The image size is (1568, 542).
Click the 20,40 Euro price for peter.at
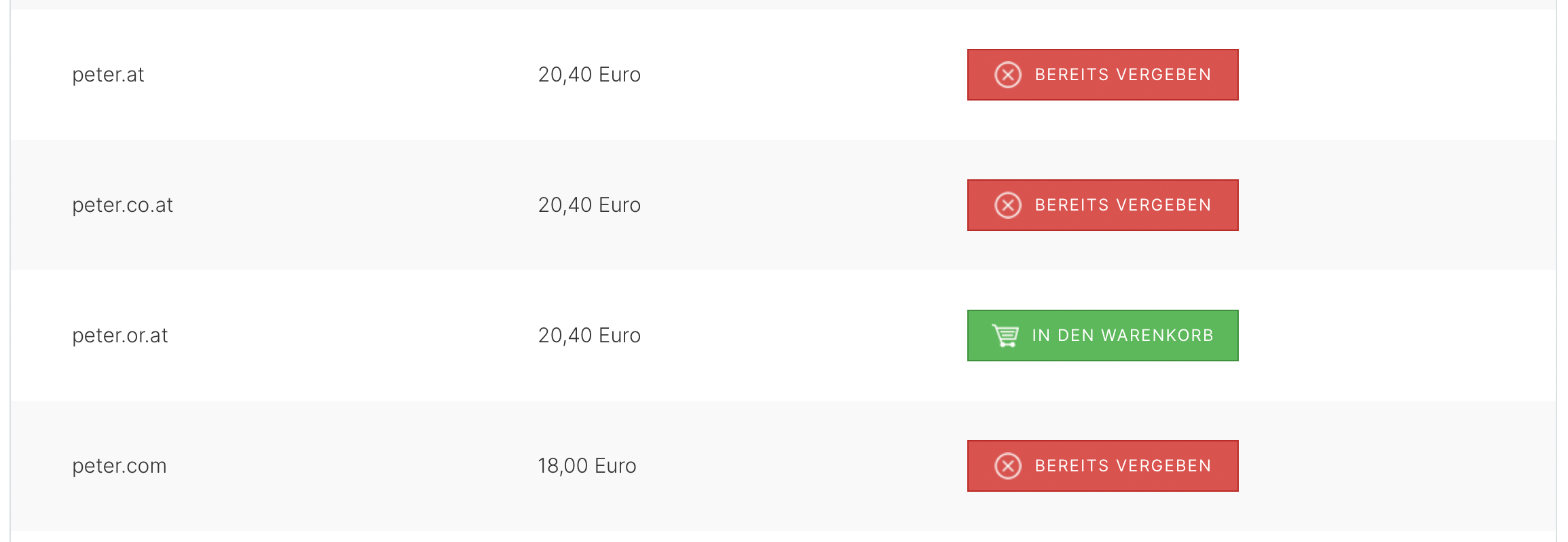589,75
